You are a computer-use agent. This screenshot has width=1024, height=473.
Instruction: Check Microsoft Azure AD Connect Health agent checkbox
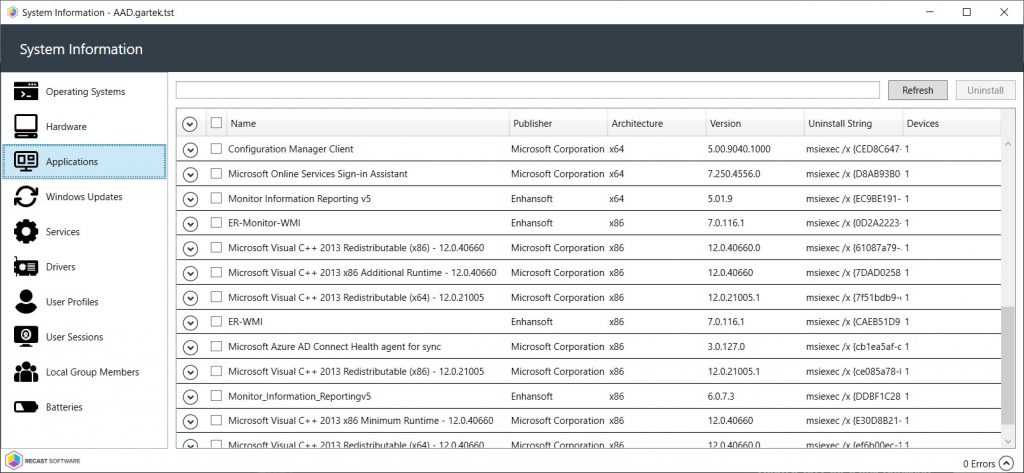point(216,346)
